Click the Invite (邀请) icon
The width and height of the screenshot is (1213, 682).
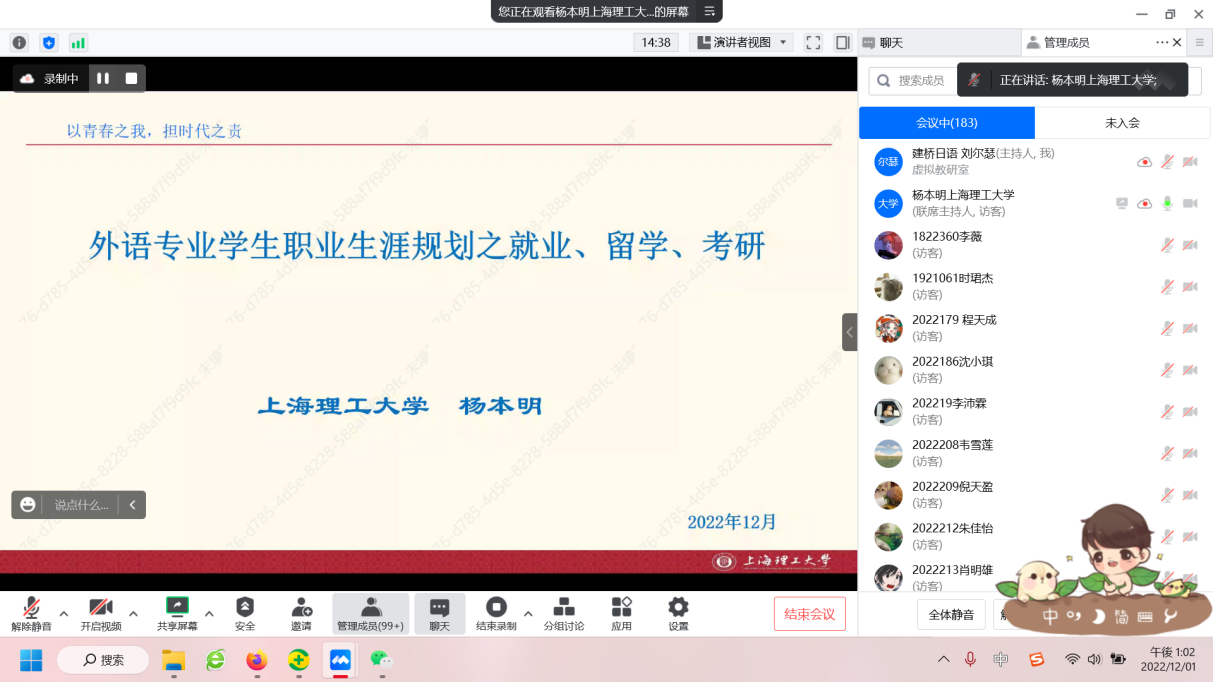(x=301, y=612)
